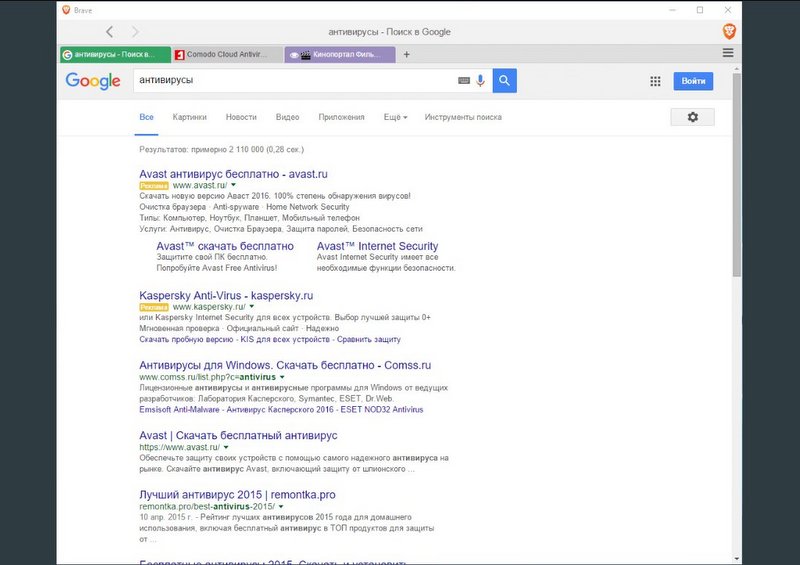Open Avast антивирус бесплатно - avast.ru result
800x565 pixels.
pyautogui.click(x=233, y=174)
